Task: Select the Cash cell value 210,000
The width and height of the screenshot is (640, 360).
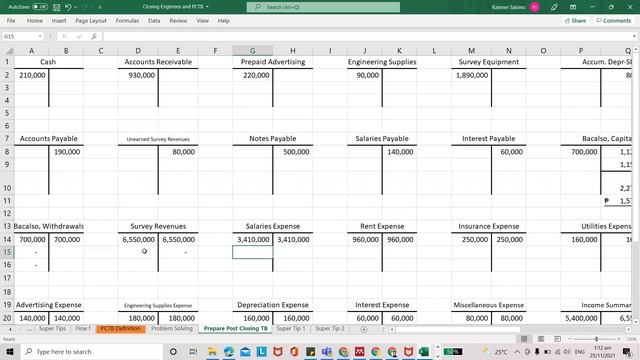Action: pos(31,75)
